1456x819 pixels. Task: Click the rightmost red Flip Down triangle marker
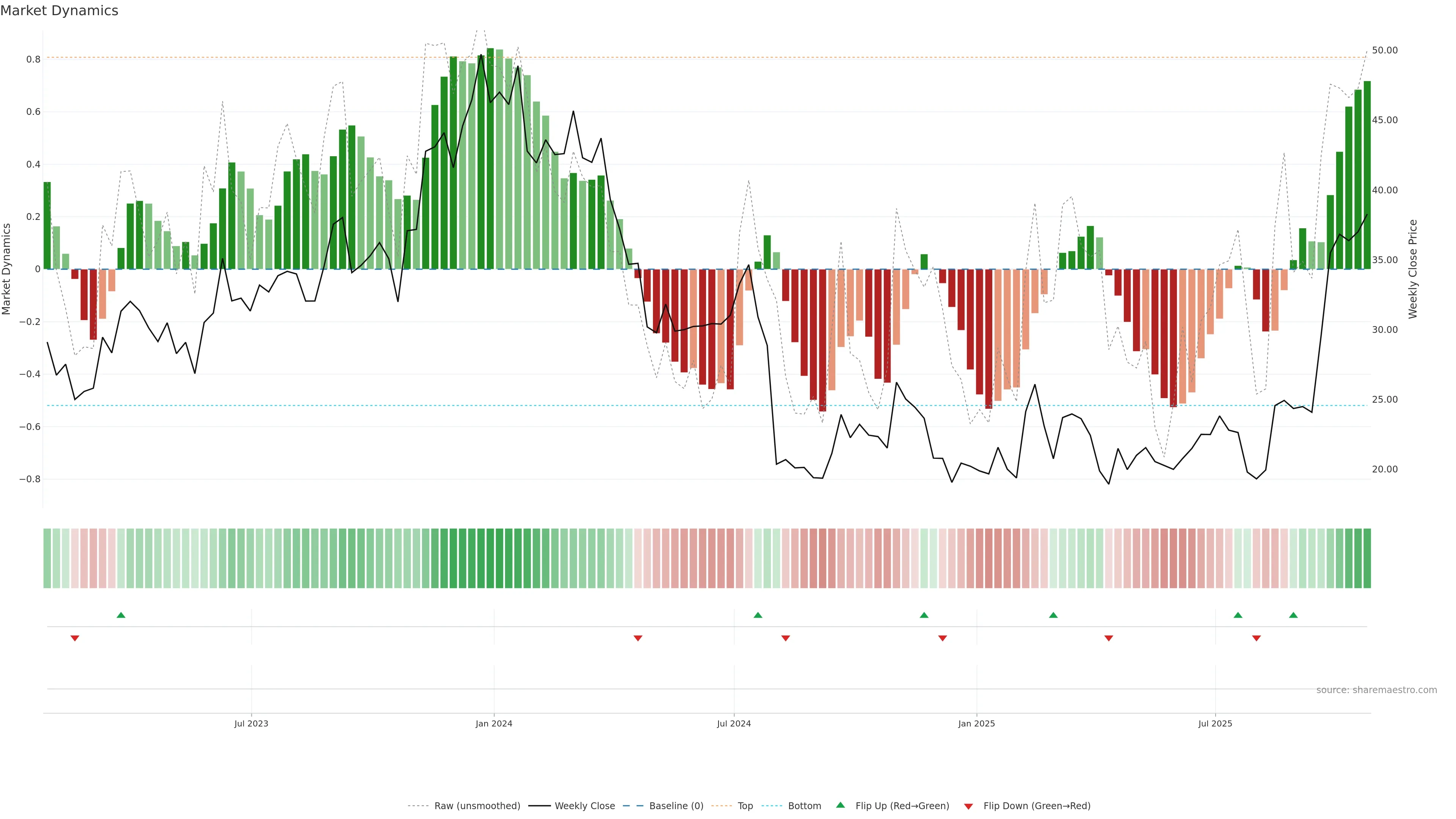(x=1257, y=638)
